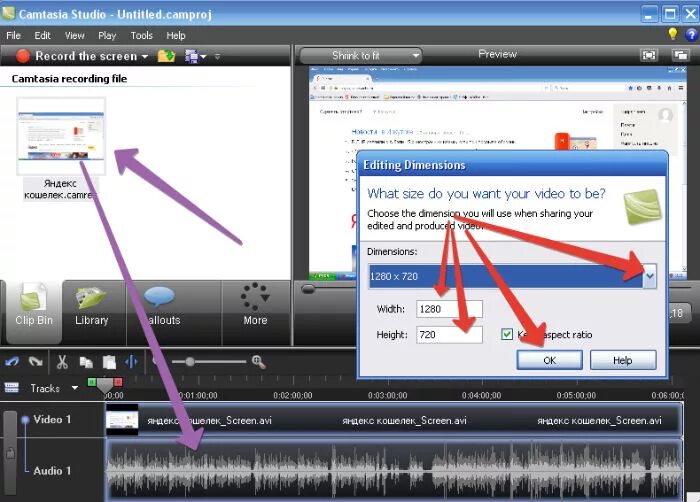Select the Audio 1 track label

pyautogui.click(x=52, y=471)
